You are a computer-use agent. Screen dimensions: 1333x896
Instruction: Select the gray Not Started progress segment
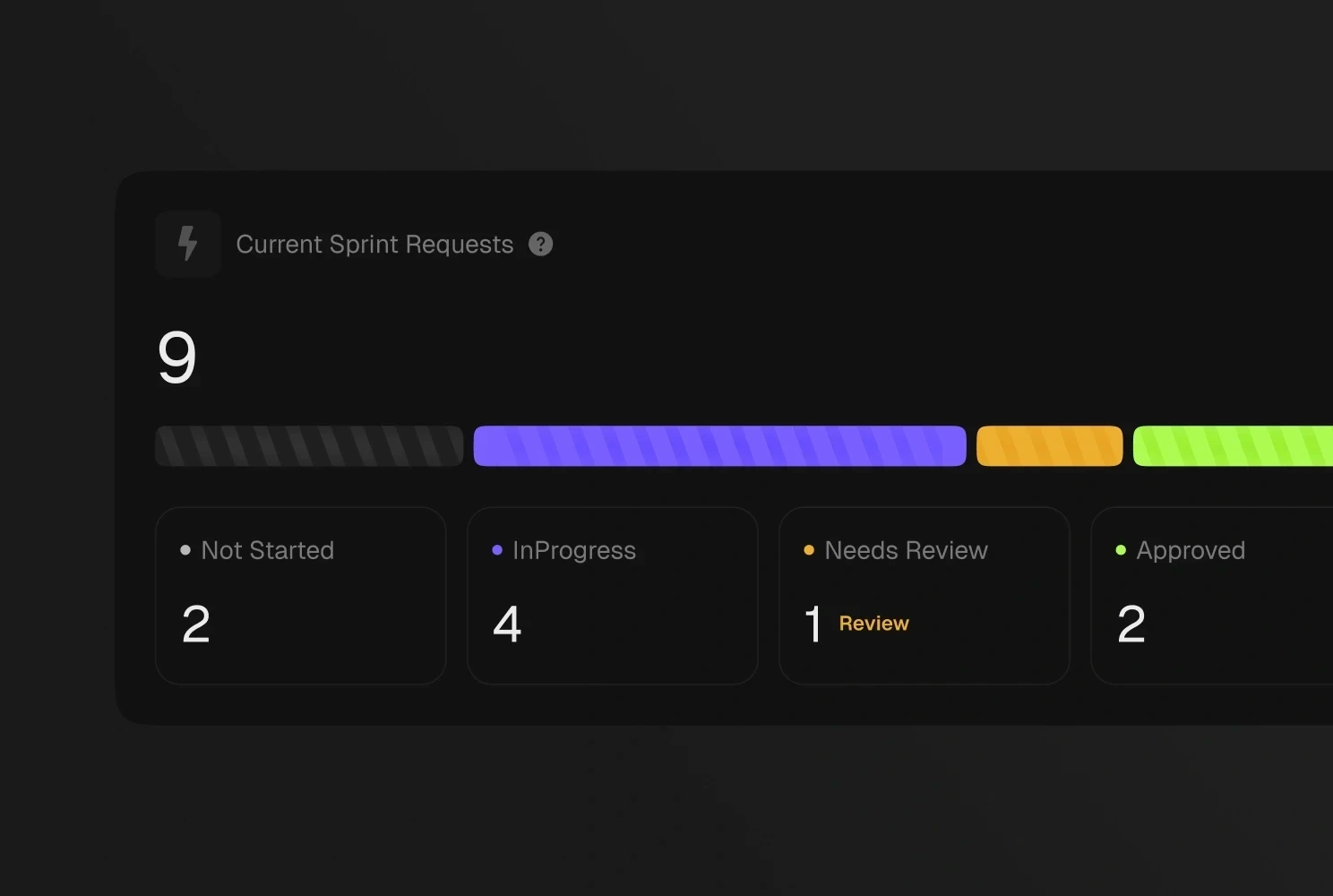point(309,446)
